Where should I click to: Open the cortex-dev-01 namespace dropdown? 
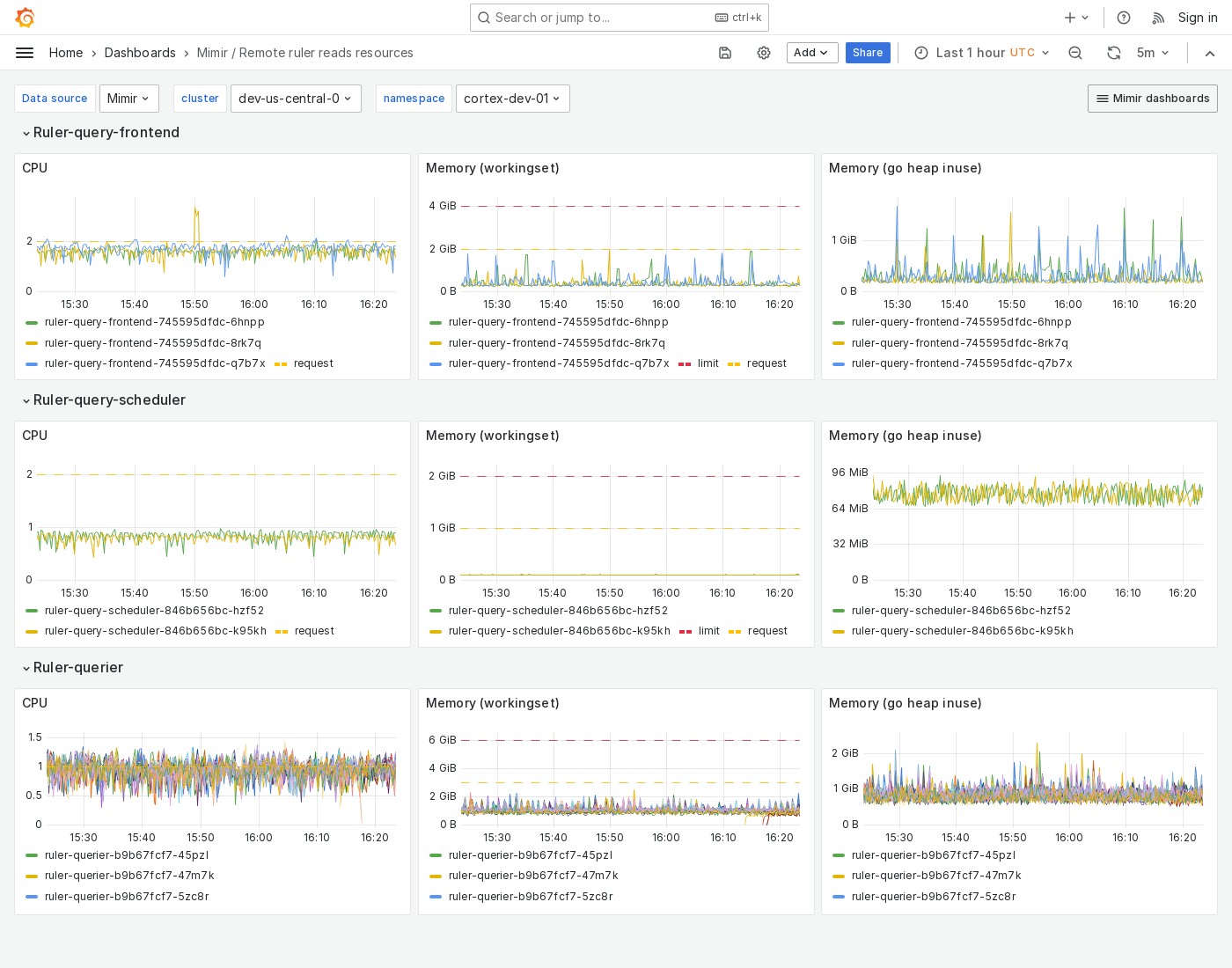[x=512, y=99]
